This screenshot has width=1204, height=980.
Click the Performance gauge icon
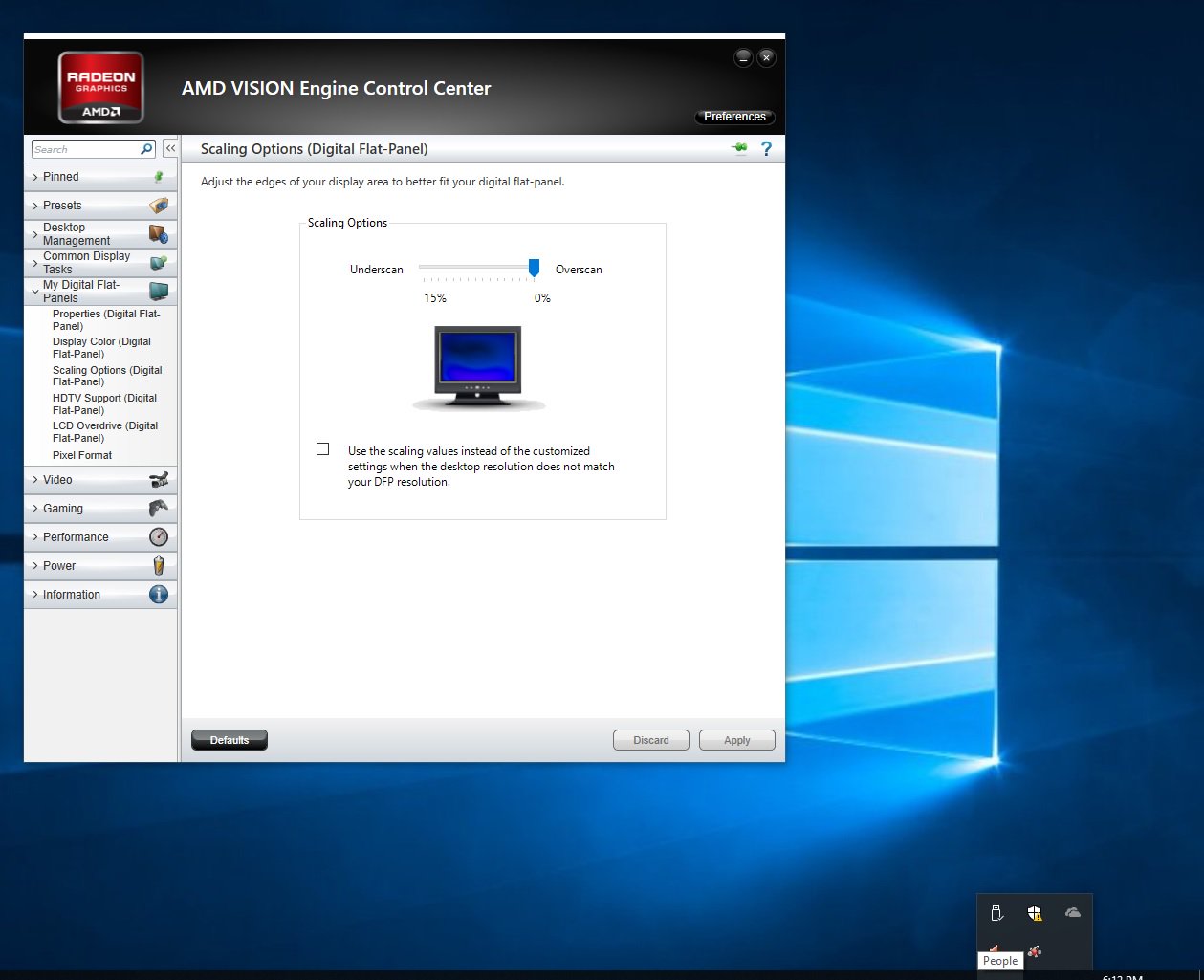(159, 537)
